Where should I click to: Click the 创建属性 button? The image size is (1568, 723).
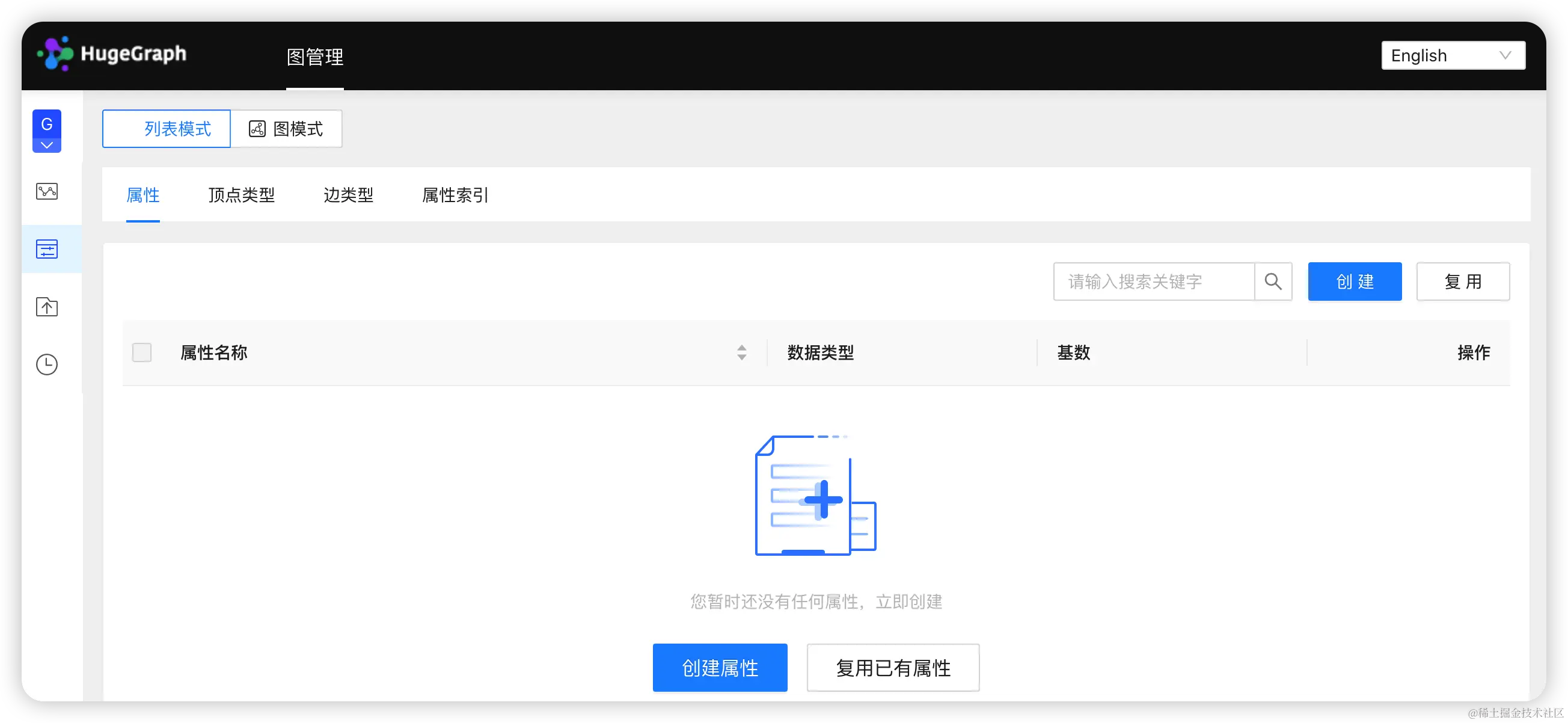click(x=720, y=668)
